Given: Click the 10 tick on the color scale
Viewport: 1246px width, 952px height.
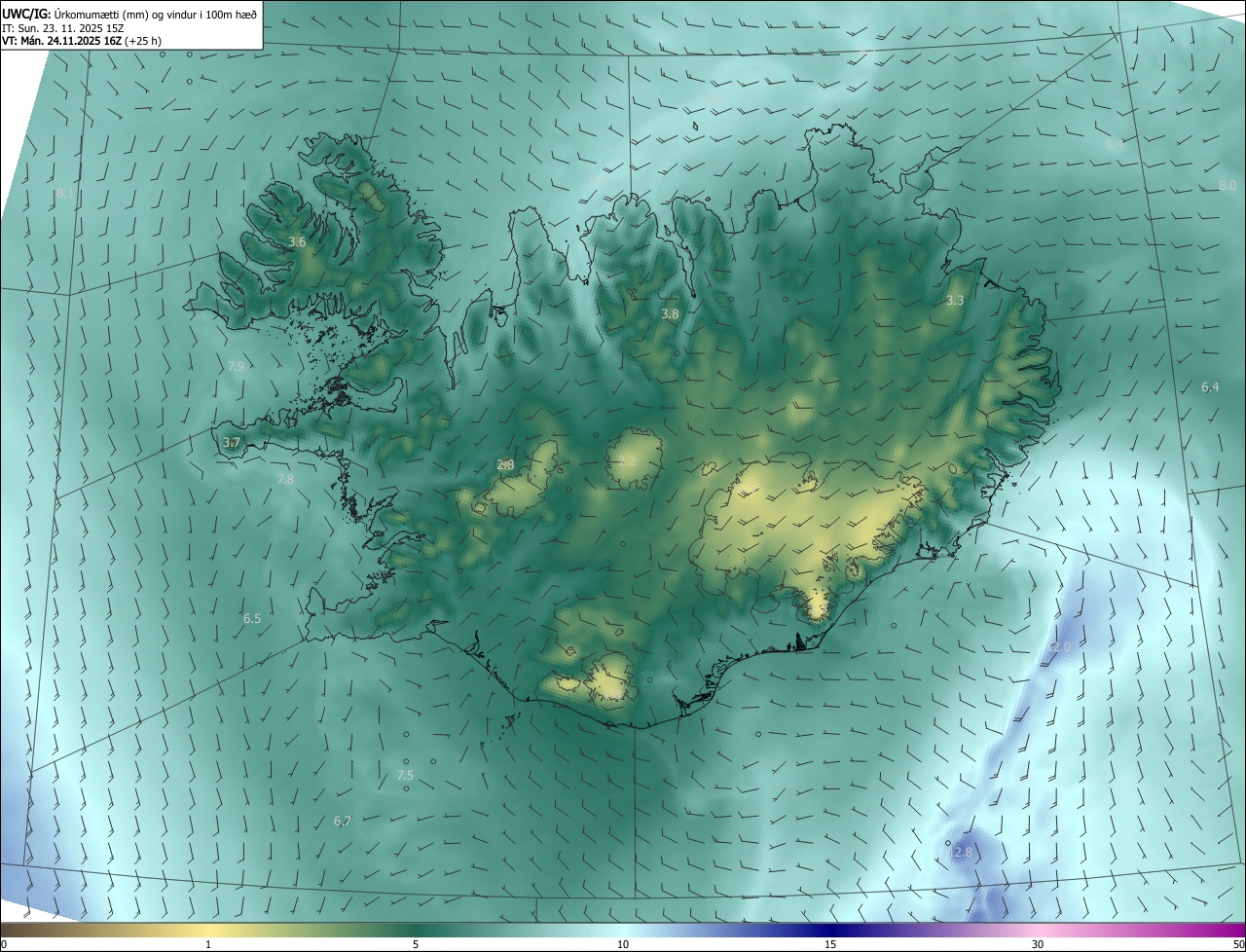Looking at the screenshot, I should (623, 944).
